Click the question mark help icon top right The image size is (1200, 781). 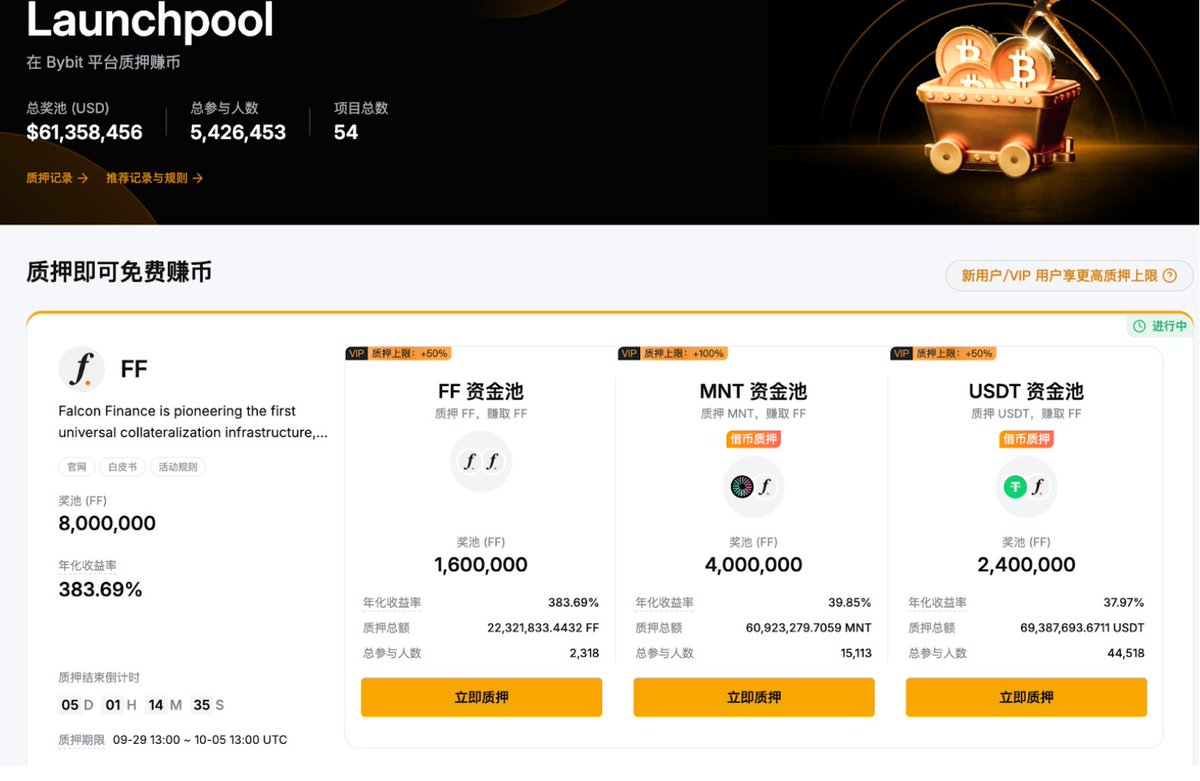(x=1169, y=274)
